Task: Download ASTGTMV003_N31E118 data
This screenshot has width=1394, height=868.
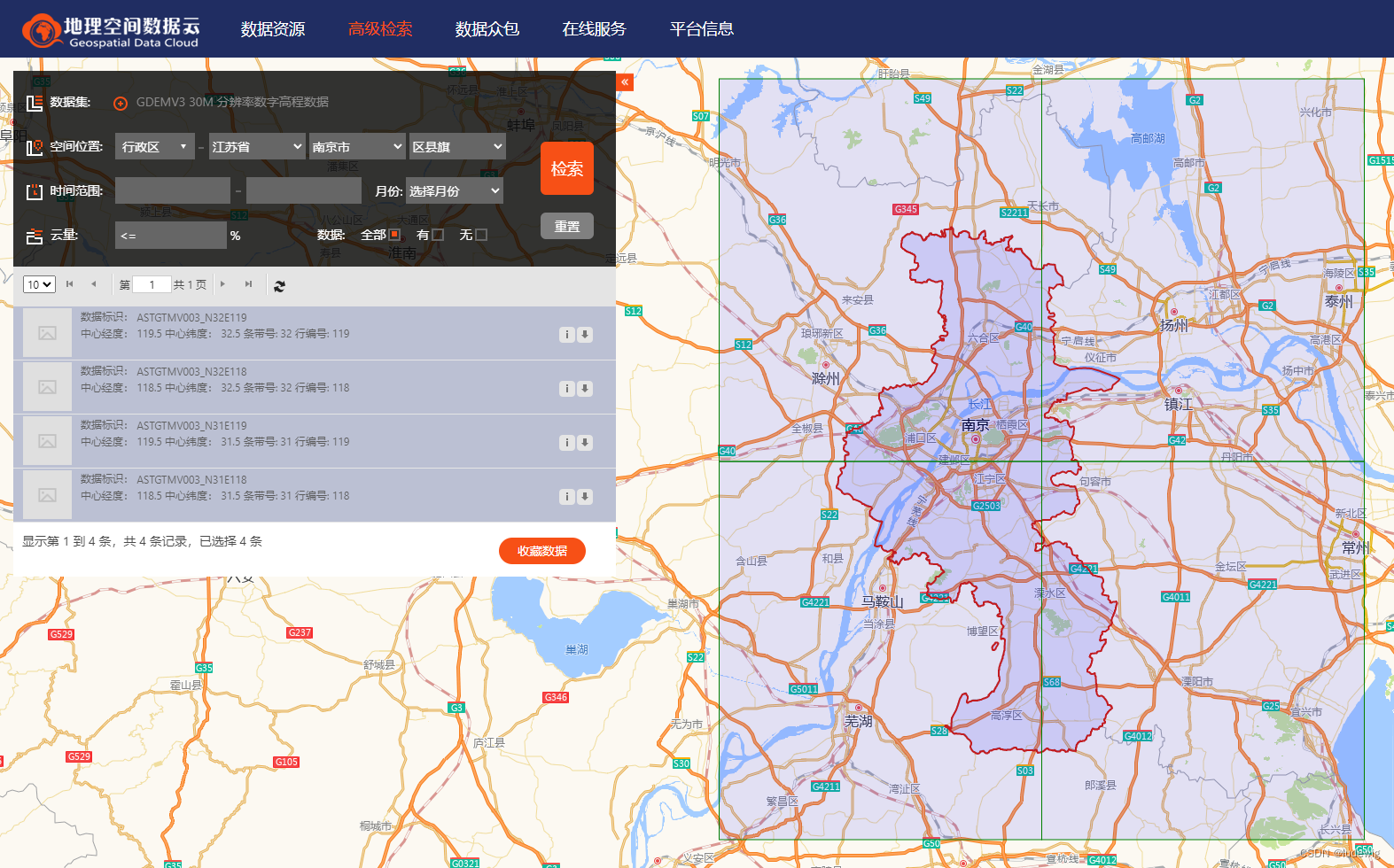Action: pos(585,497)
